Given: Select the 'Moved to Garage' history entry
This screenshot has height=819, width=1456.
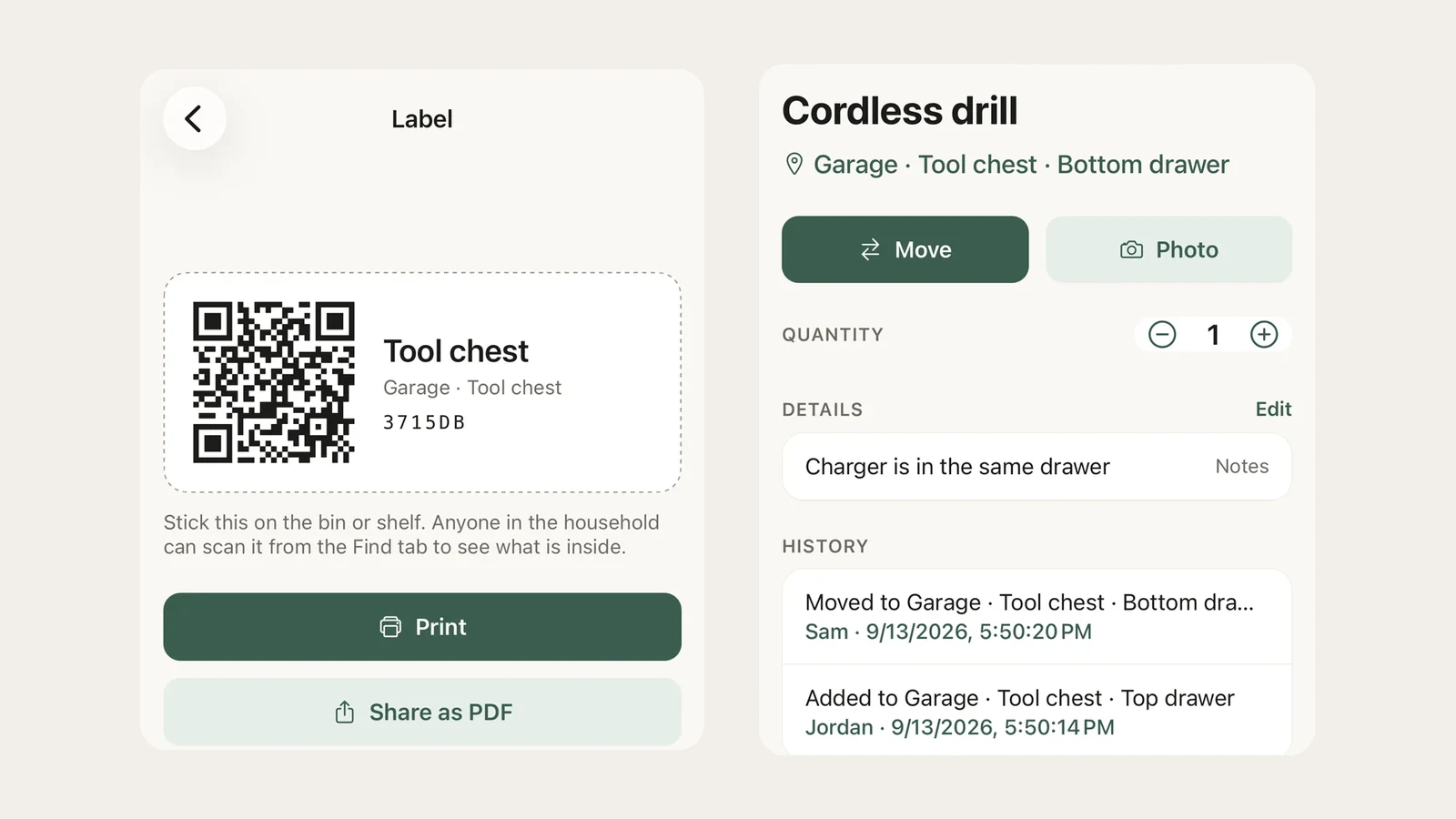Looking at the screenshot, I should click(1036, 617).
